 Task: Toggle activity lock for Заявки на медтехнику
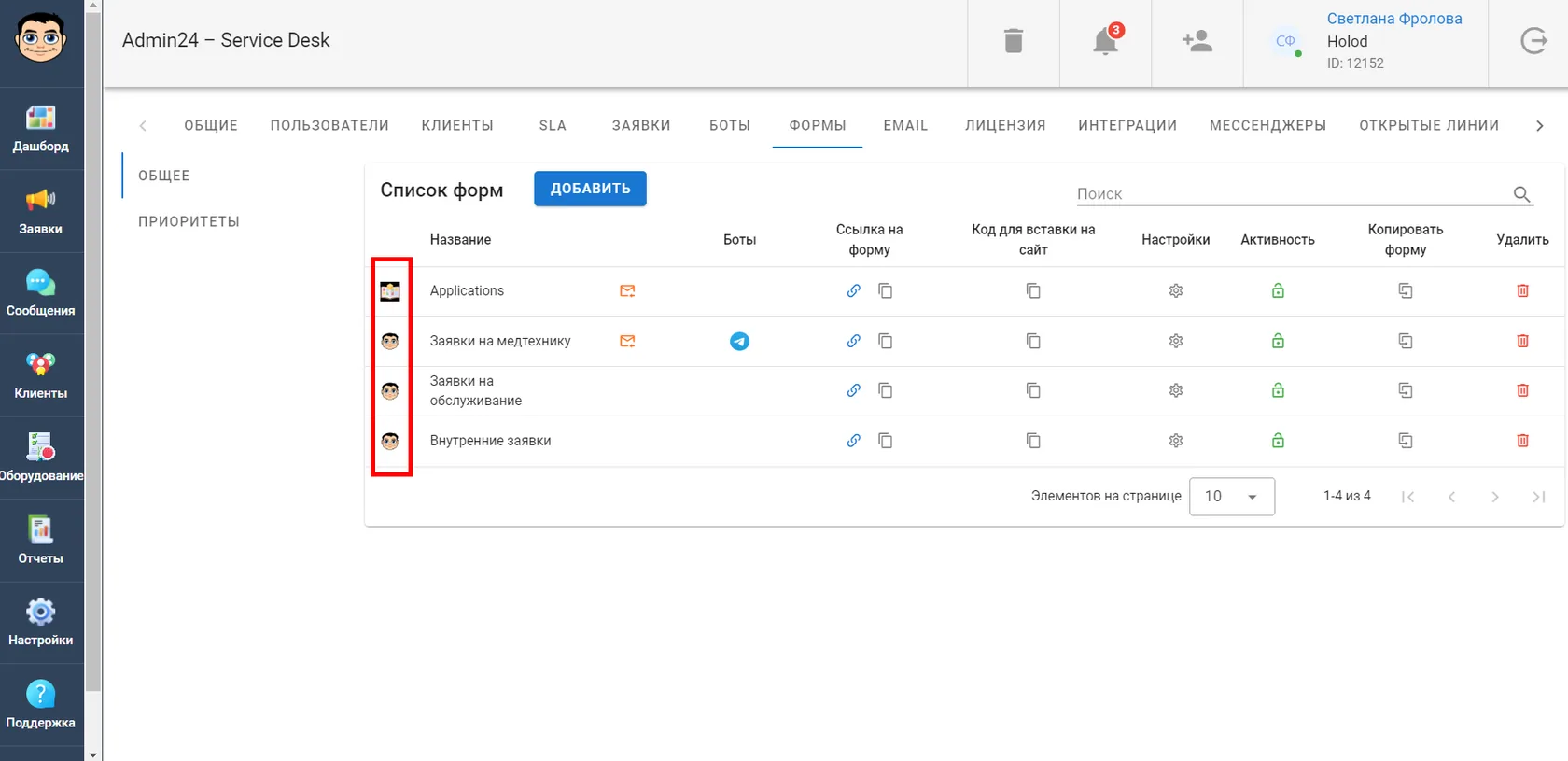point(1278,341)
